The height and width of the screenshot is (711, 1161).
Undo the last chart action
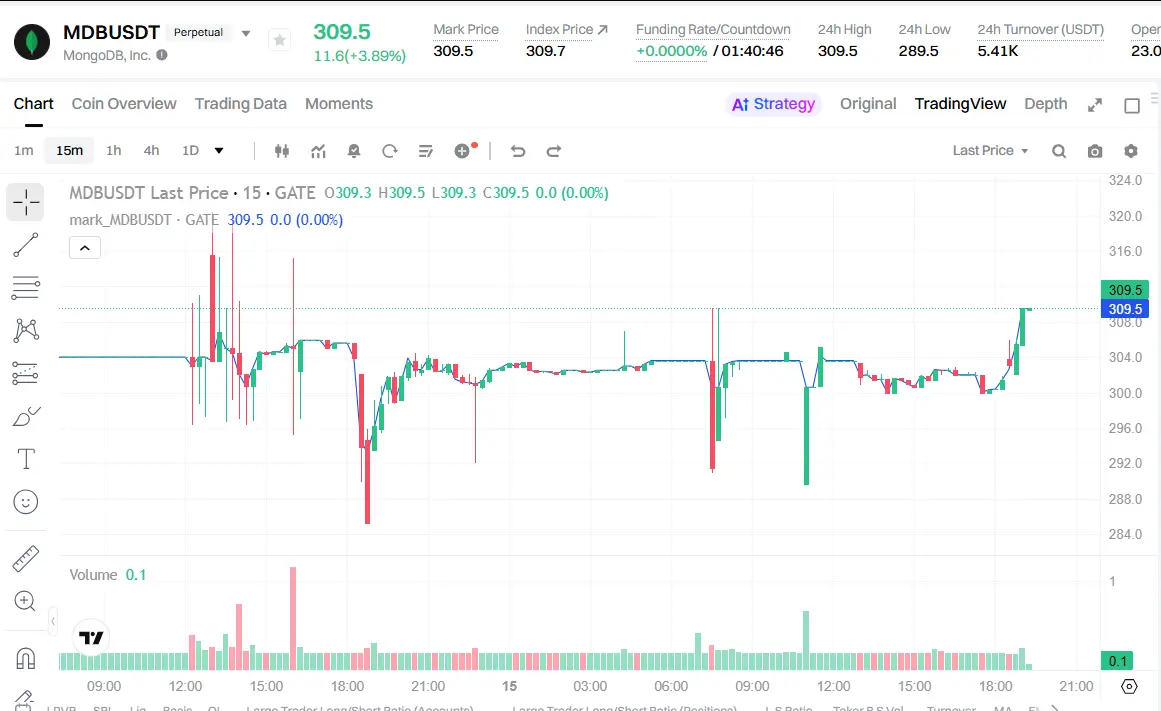coord(518,151)
